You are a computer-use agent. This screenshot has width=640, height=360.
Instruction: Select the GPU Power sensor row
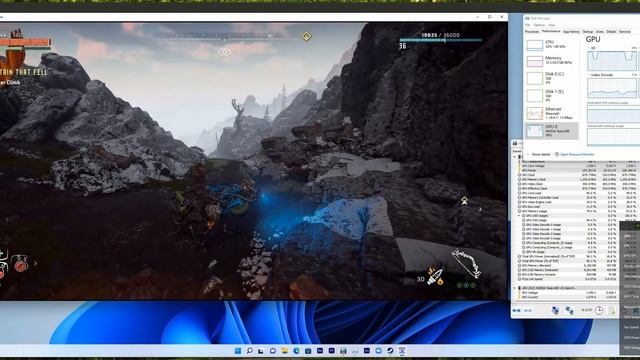click(576, 170)
